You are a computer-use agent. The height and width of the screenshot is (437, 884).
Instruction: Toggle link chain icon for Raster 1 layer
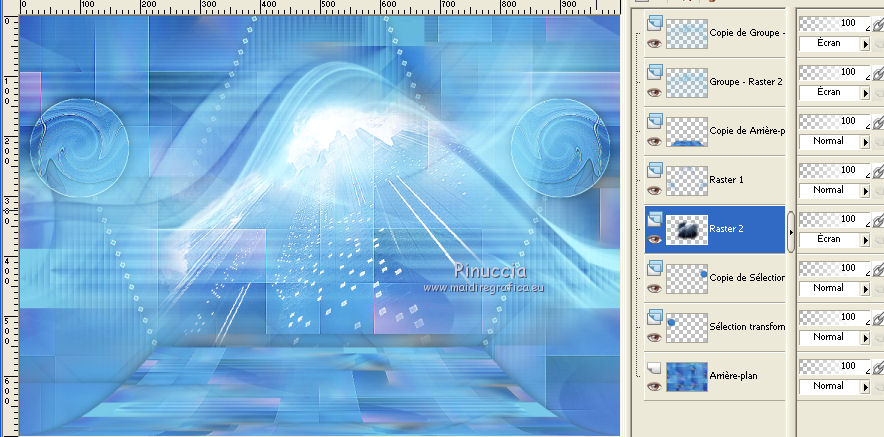click(878, 171)
